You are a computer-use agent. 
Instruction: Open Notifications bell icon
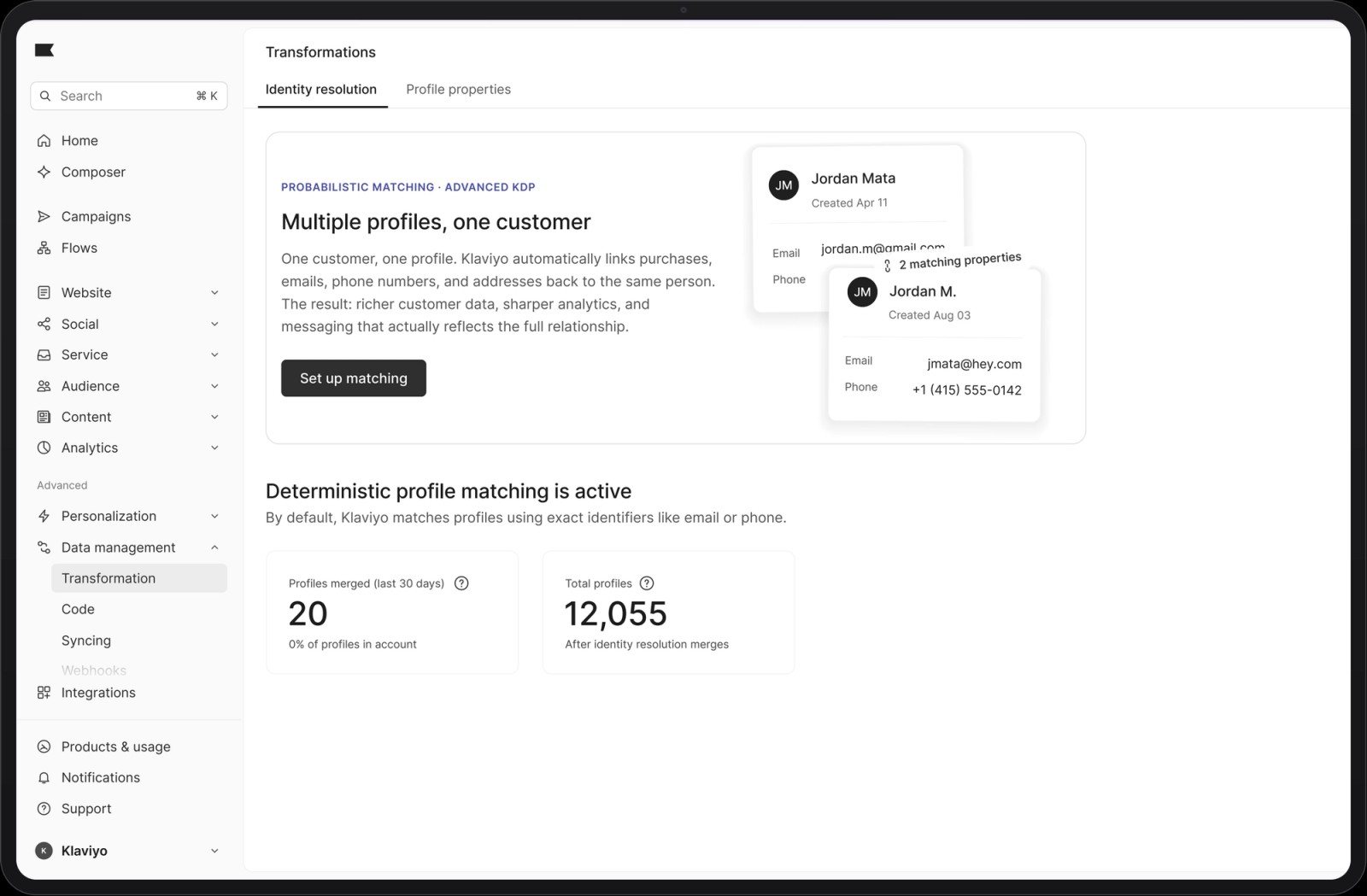click(44, 777)
